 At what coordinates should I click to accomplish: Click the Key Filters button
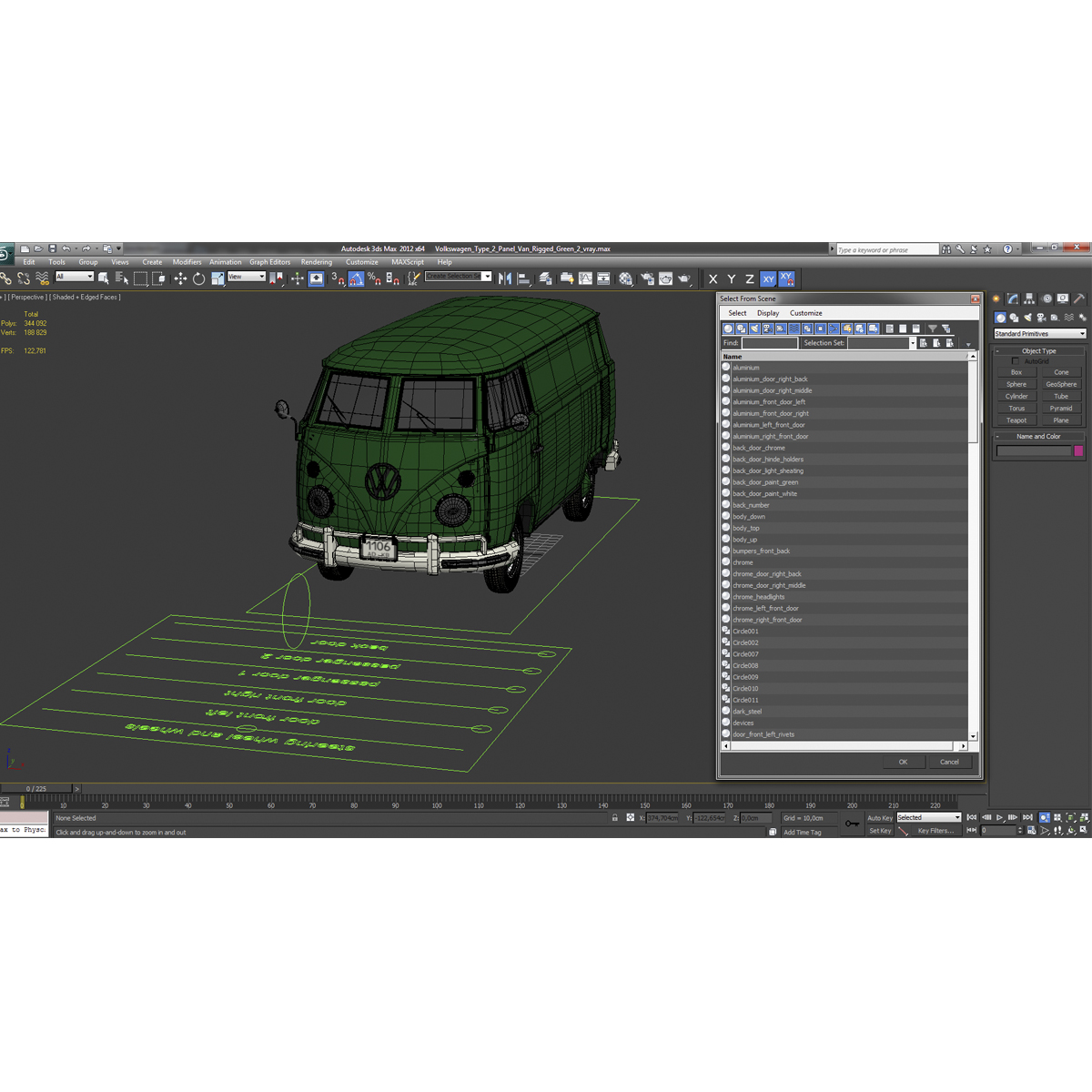pyautogui.click(x=935, y=831)
